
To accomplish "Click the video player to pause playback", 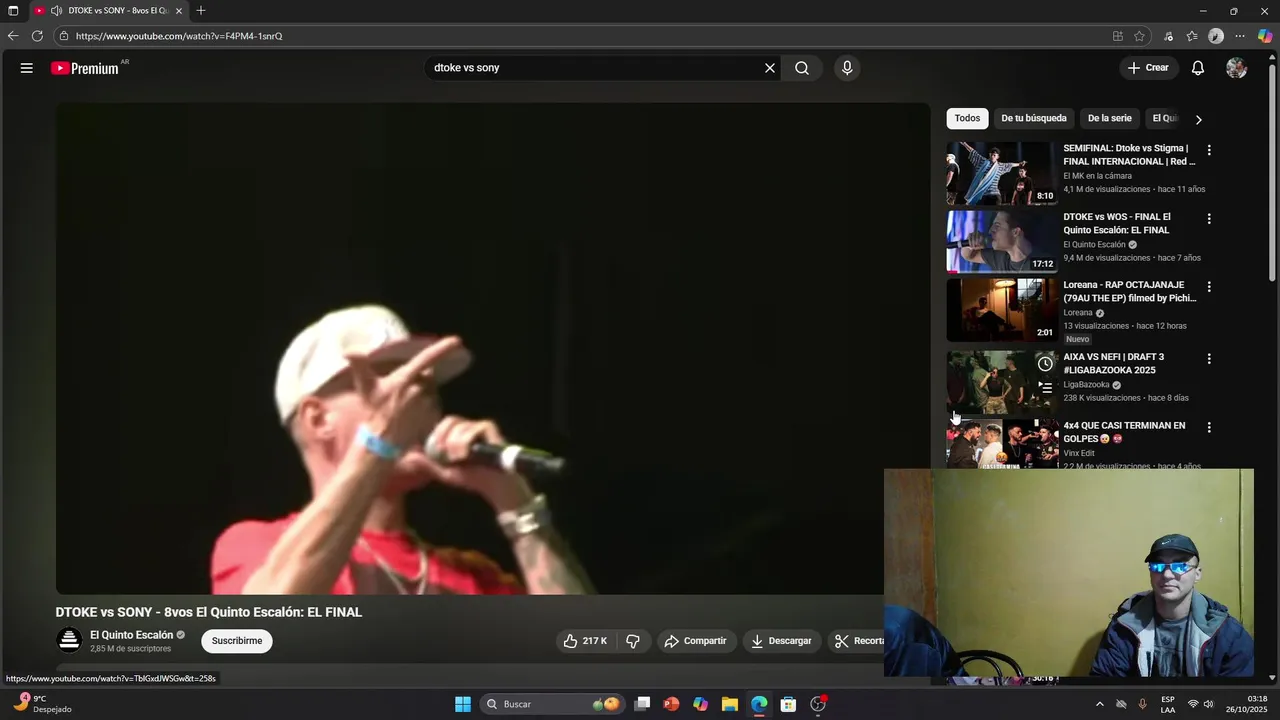I will [x=493, y=348].
